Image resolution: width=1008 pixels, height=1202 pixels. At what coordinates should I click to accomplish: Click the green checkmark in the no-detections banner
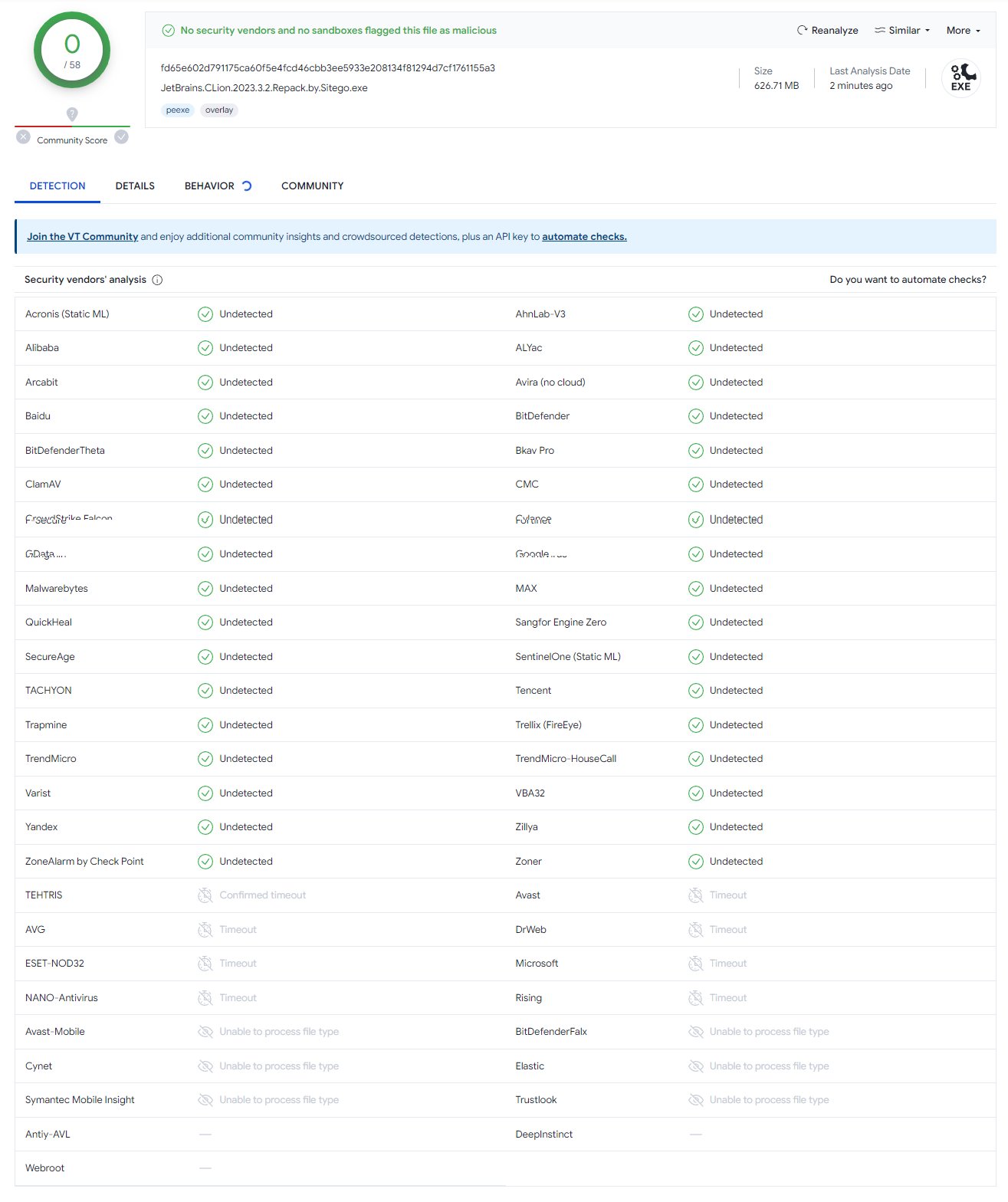click(168, 31)
